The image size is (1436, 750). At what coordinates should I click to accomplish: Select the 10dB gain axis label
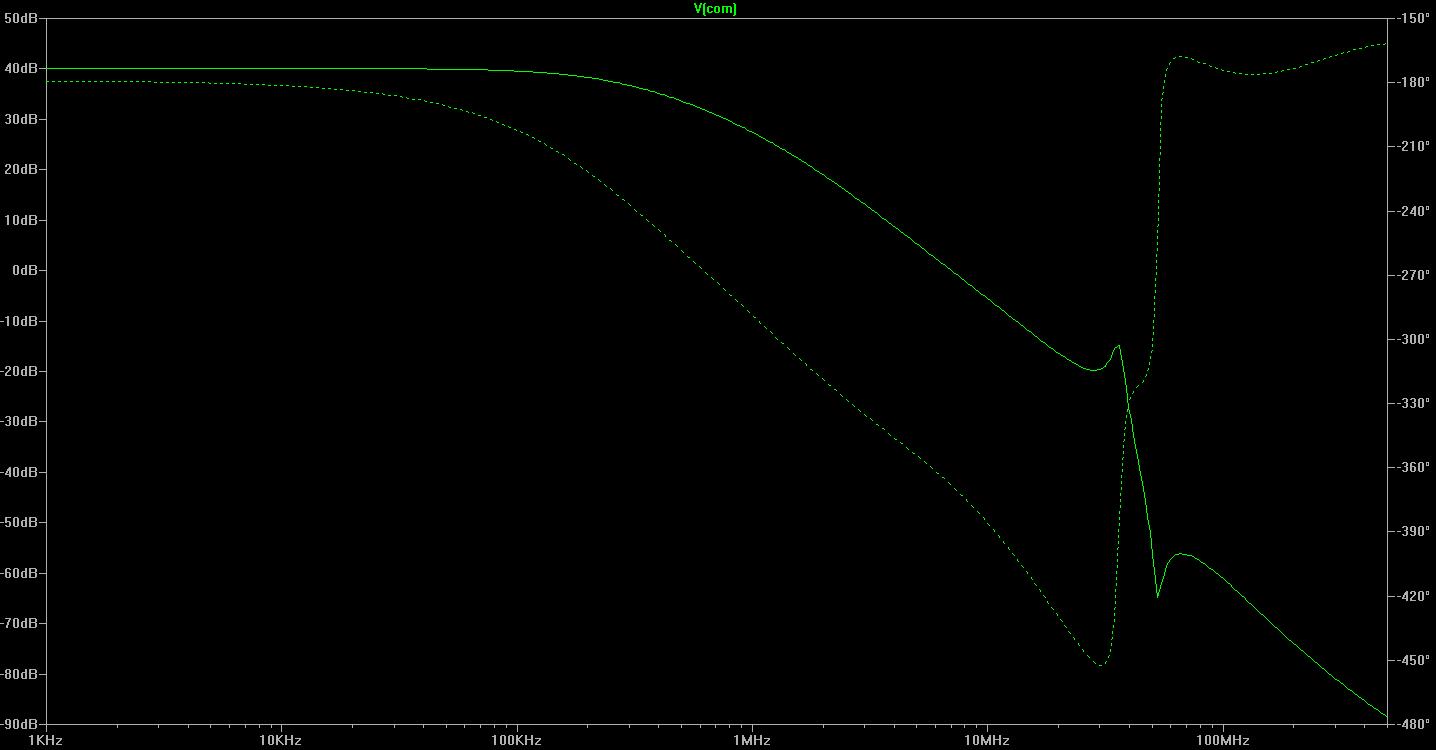pyautogui.click(x=21, y=220)
